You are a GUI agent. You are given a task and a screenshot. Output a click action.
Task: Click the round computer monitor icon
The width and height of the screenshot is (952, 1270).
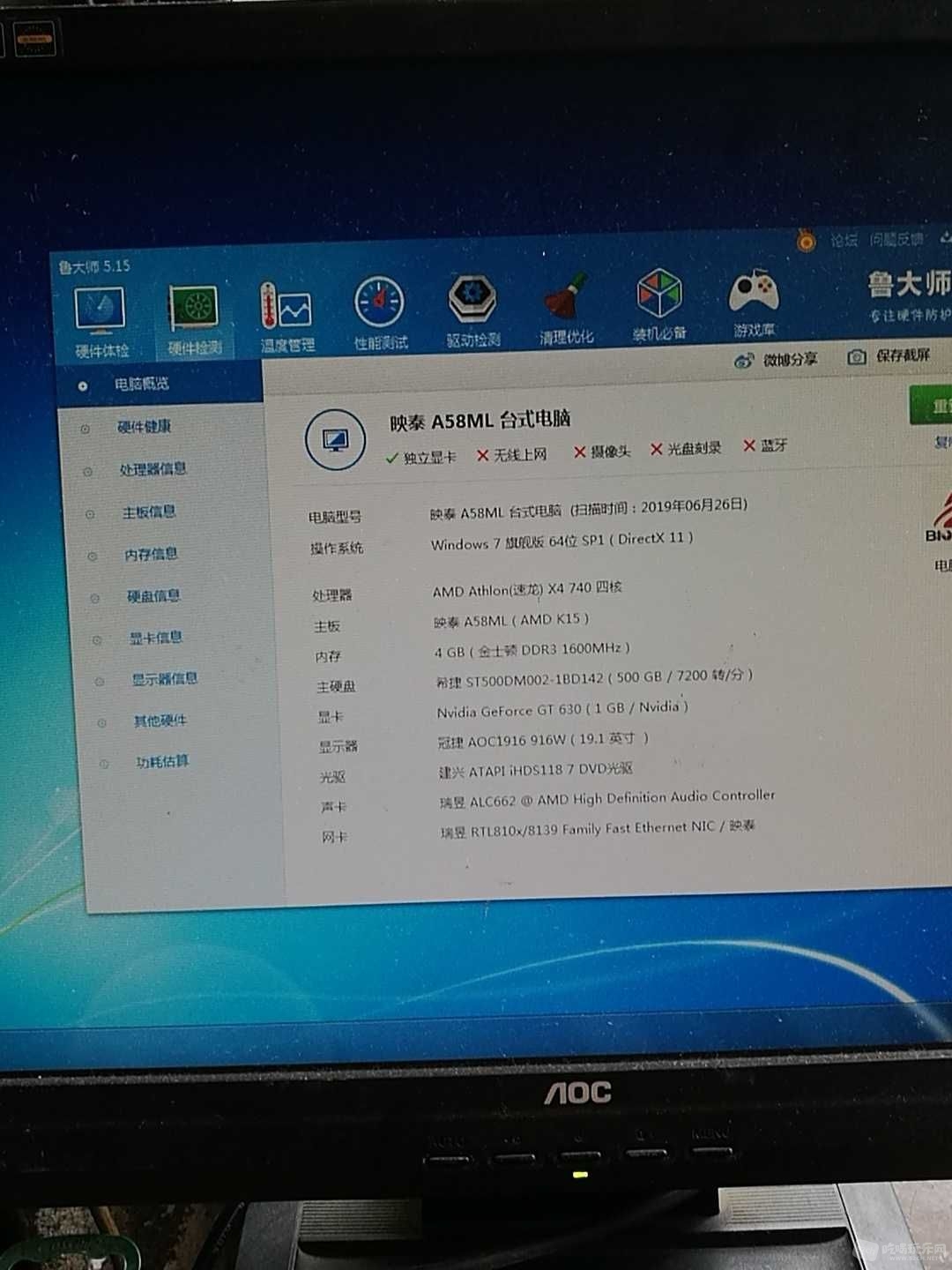coord(335,439)
